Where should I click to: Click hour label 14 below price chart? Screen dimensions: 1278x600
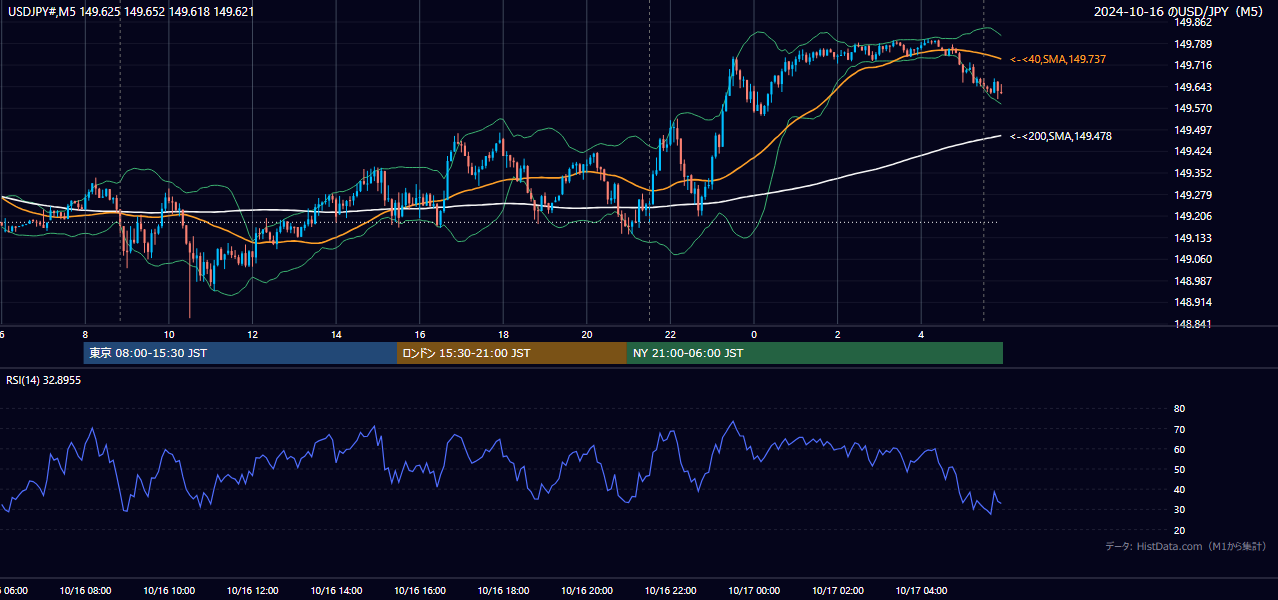336,334
